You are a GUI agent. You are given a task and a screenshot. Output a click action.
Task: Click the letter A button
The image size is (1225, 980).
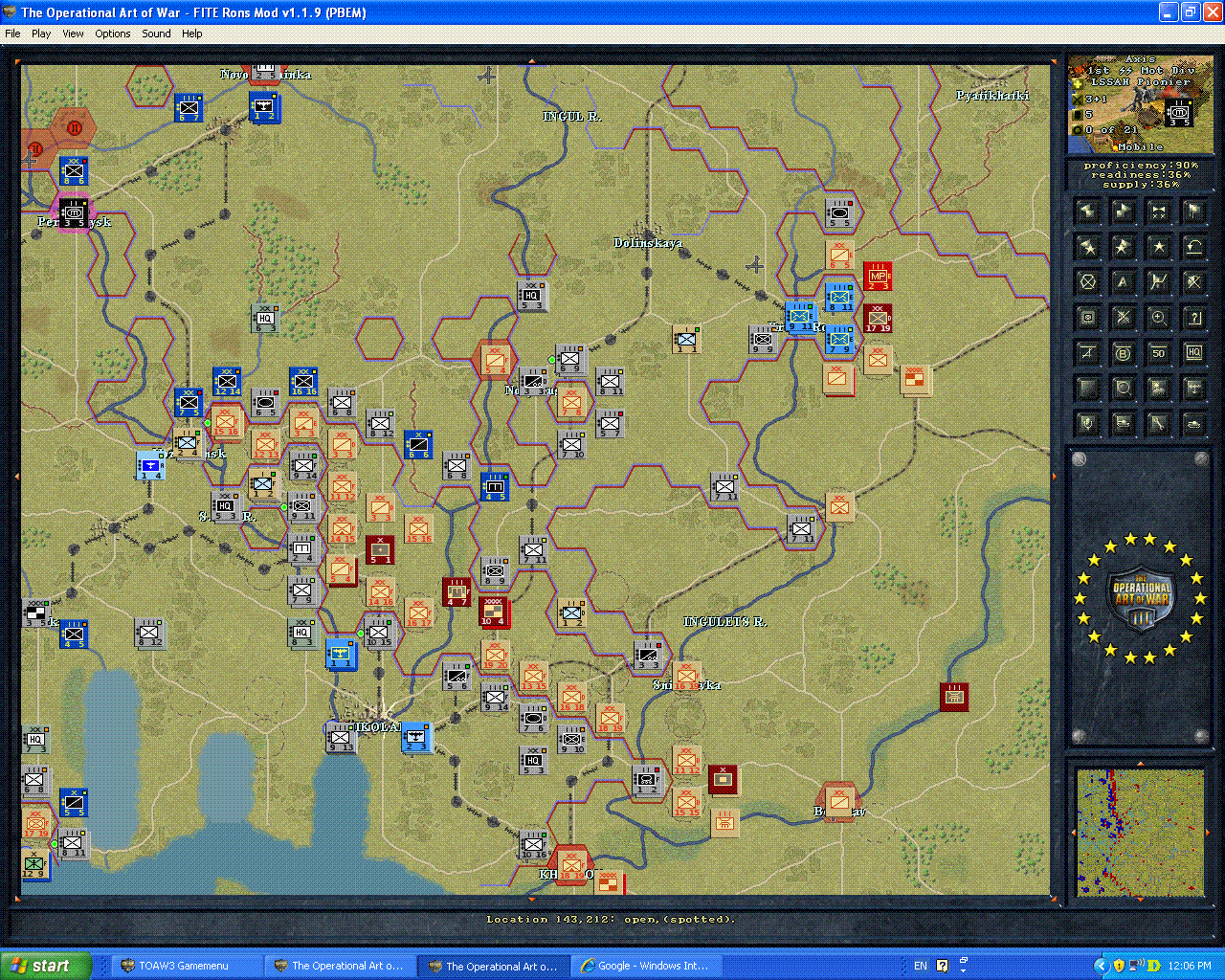pos(1123,282)
